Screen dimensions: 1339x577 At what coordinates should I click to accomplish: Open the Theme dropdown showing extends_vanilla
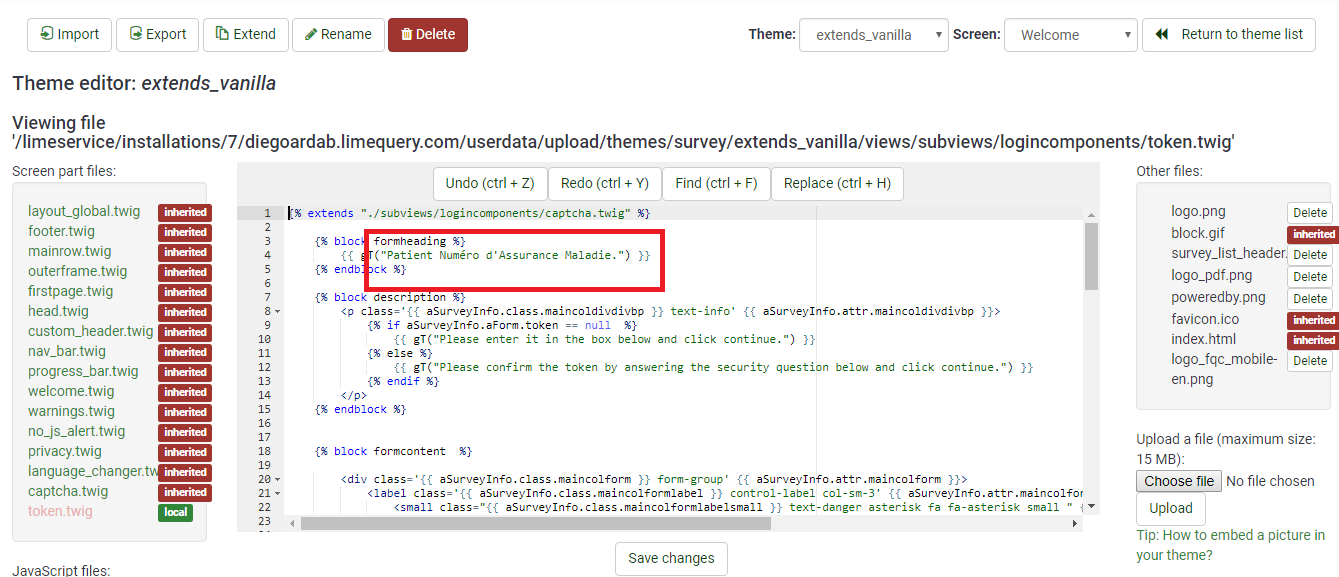pyautogui.click(x=873, y=35)
